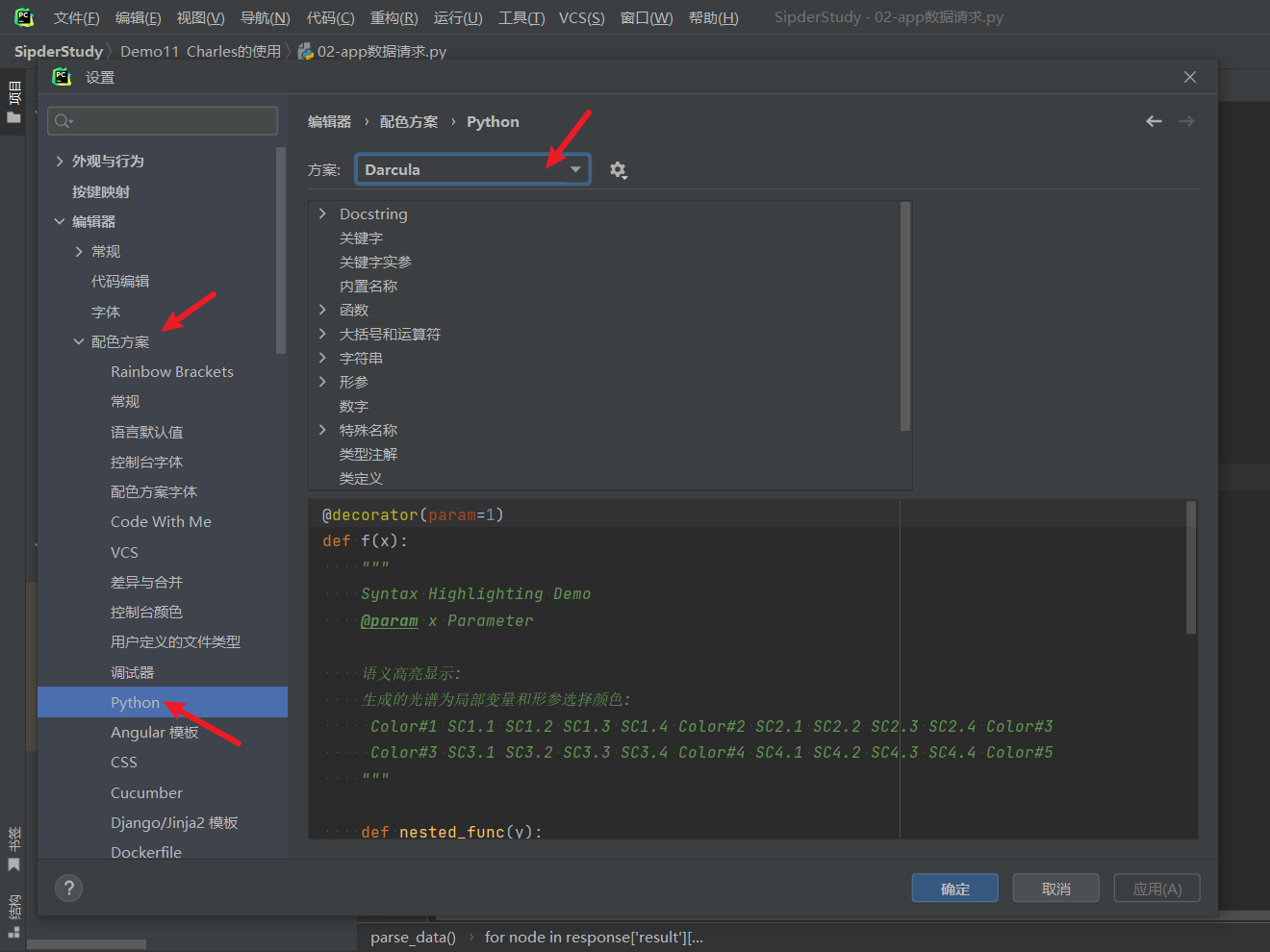Viewport: 1270px width, 952px height.
Task: Expand the 常规 node under 编辑器
Action: pos(79,251)
